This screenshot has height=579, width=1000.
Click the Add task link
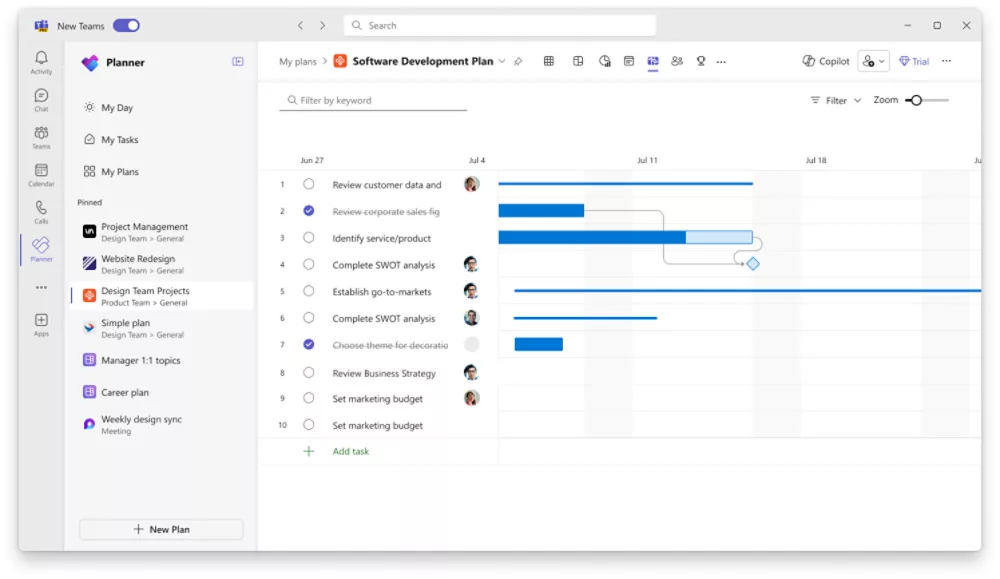coord(350,451)
